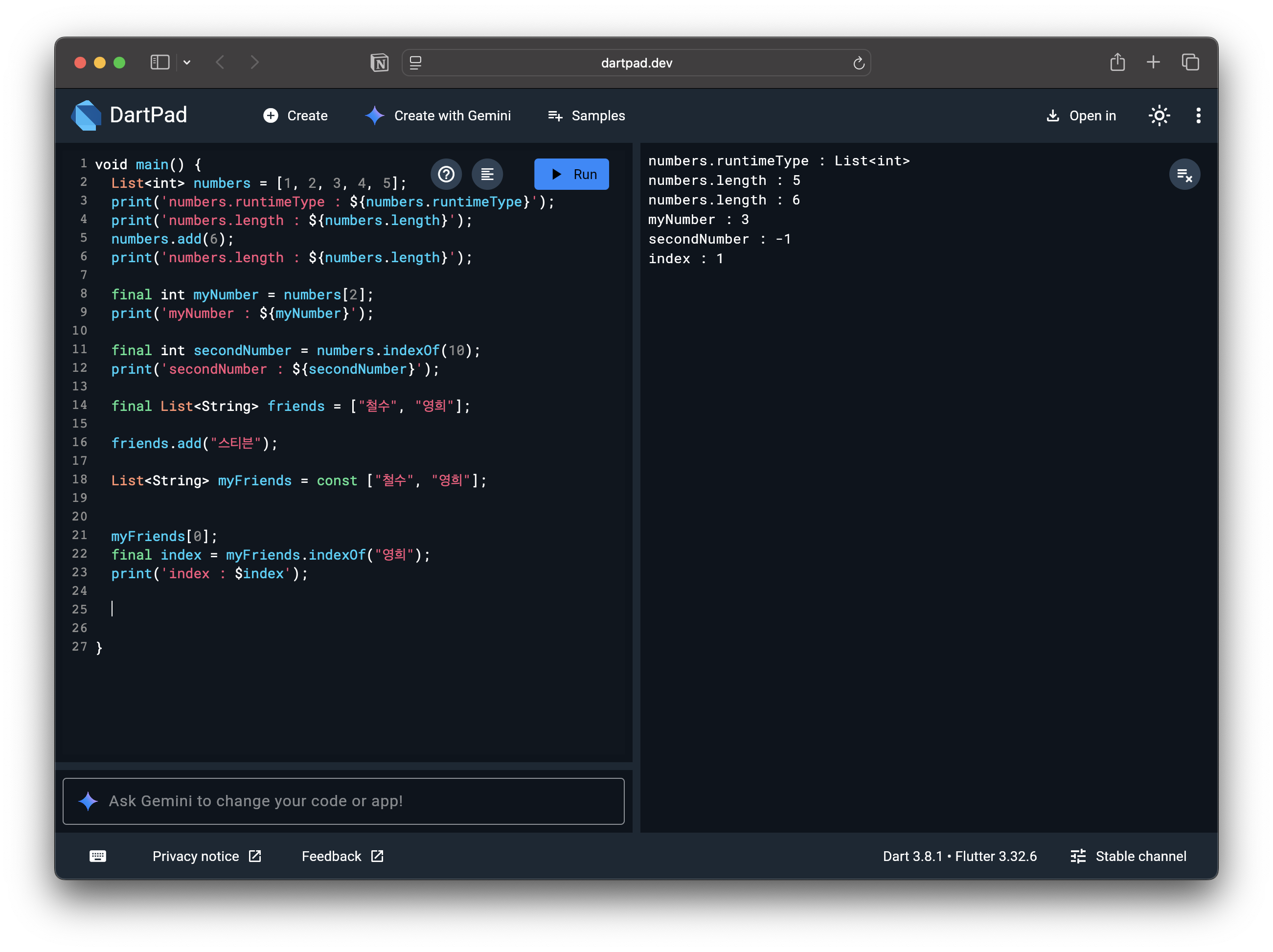
Task: Toggle the Safari sidebar
Action: (159, 62)
